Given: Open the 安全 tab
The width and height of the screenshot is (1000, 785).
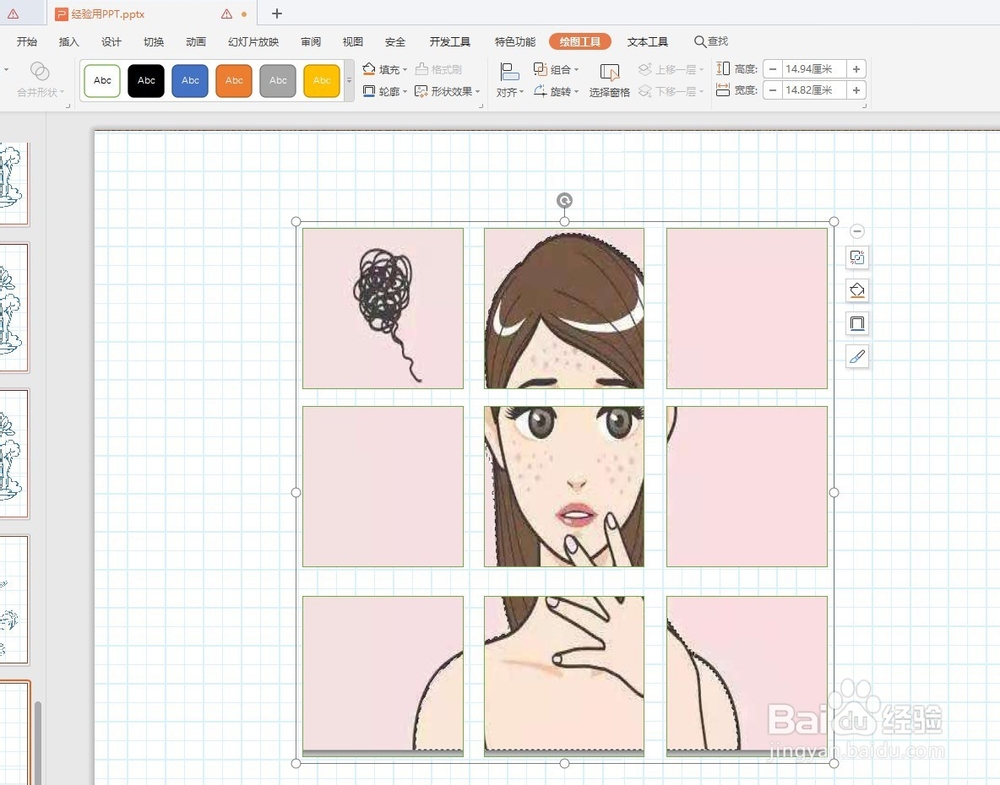Looking at the screenshot, I should tap(395, 41).
